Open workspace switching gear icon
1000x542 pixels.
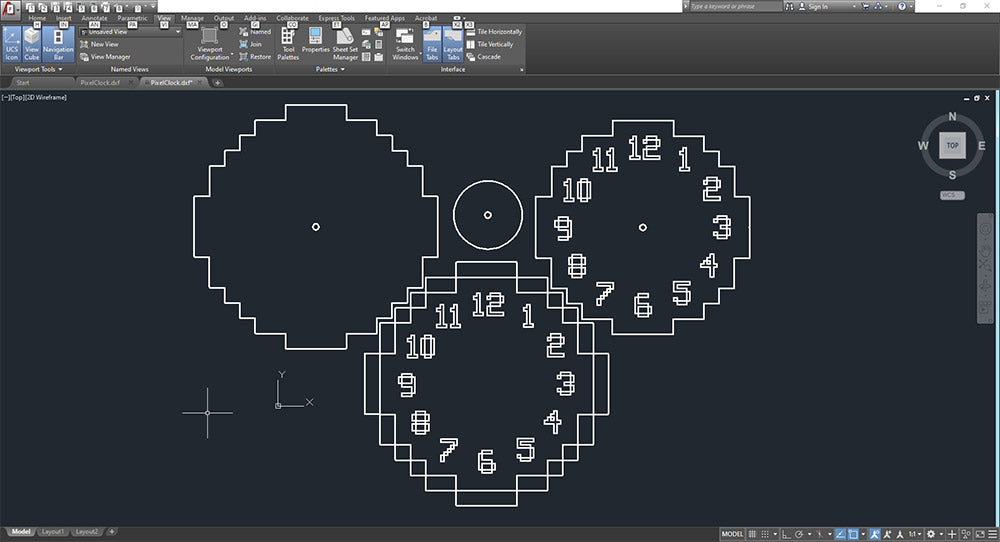tap(930, 534)
